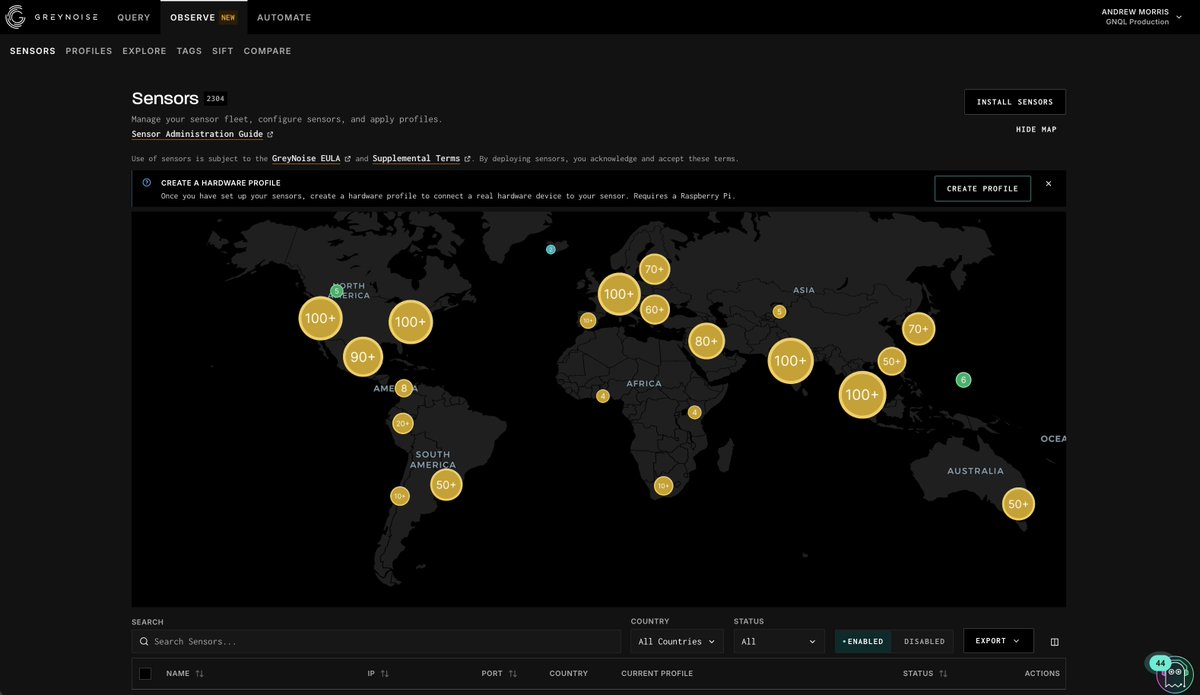Select the 100+ cluster over India
The image size is (1200, 695).
(790, 361)
